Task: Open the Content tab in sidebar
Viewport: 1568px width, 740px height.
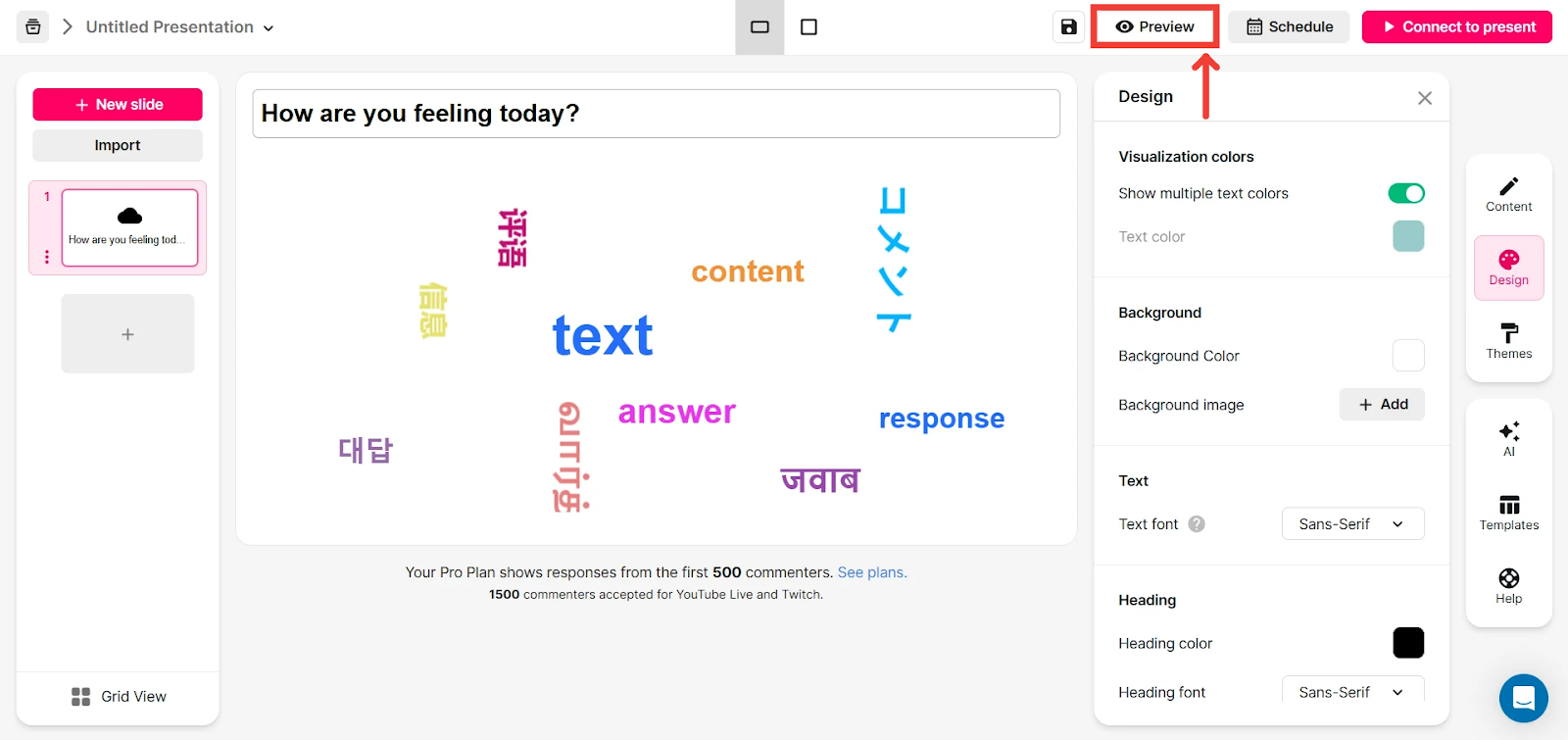Action: (1509, 194)
